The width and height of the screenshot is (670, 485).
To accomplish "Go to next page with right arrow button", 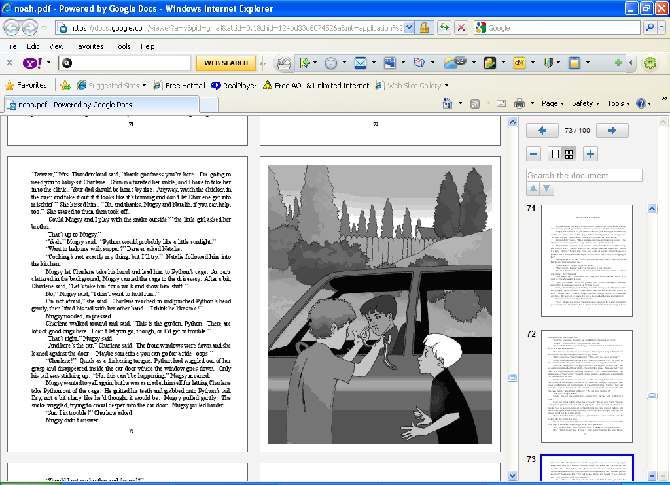I will 612,131.
